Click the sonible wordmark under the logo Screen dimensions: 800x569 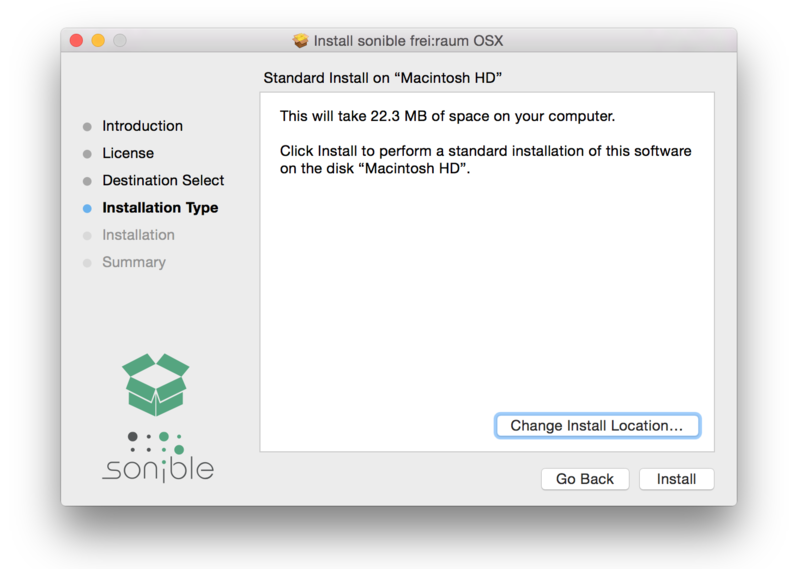(x=158, y=468)
